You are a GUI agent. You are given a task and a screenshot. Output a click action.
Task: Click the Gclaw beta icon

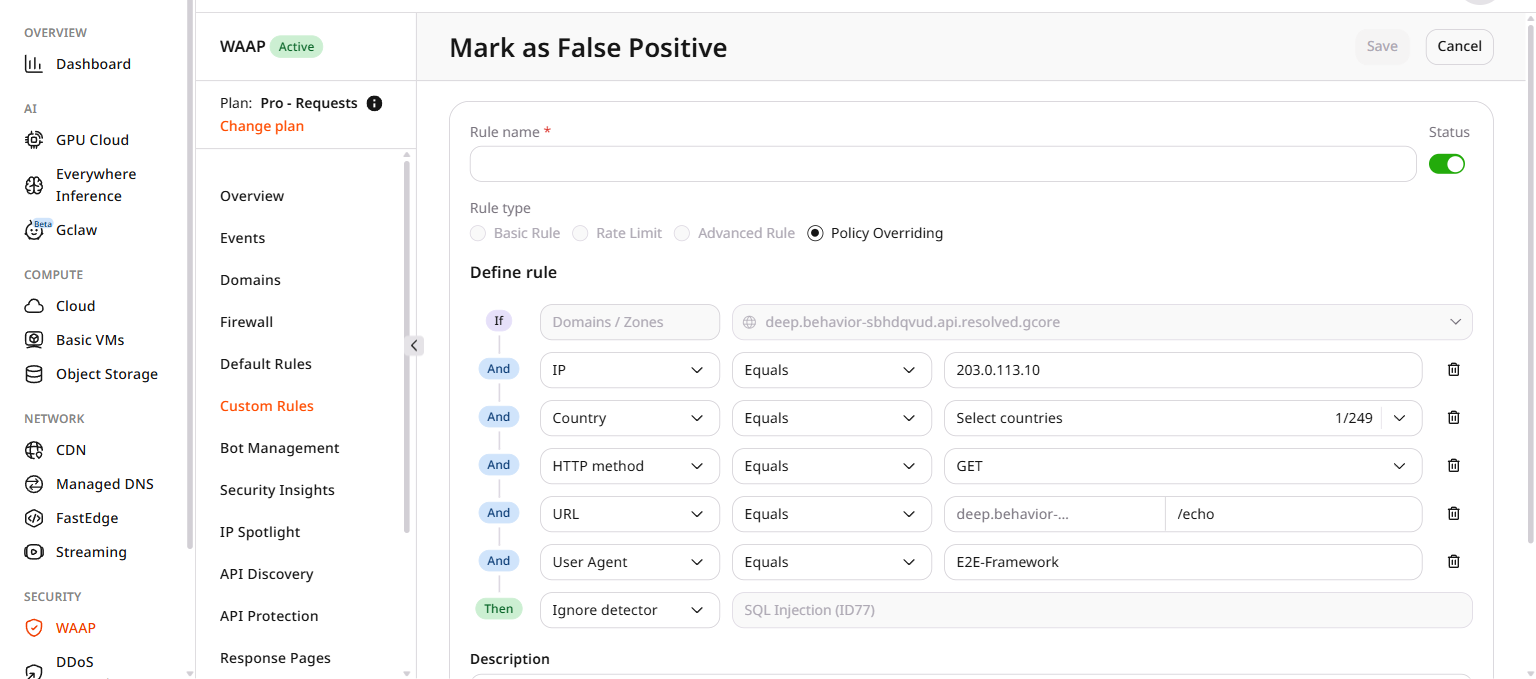click(36, 229)
